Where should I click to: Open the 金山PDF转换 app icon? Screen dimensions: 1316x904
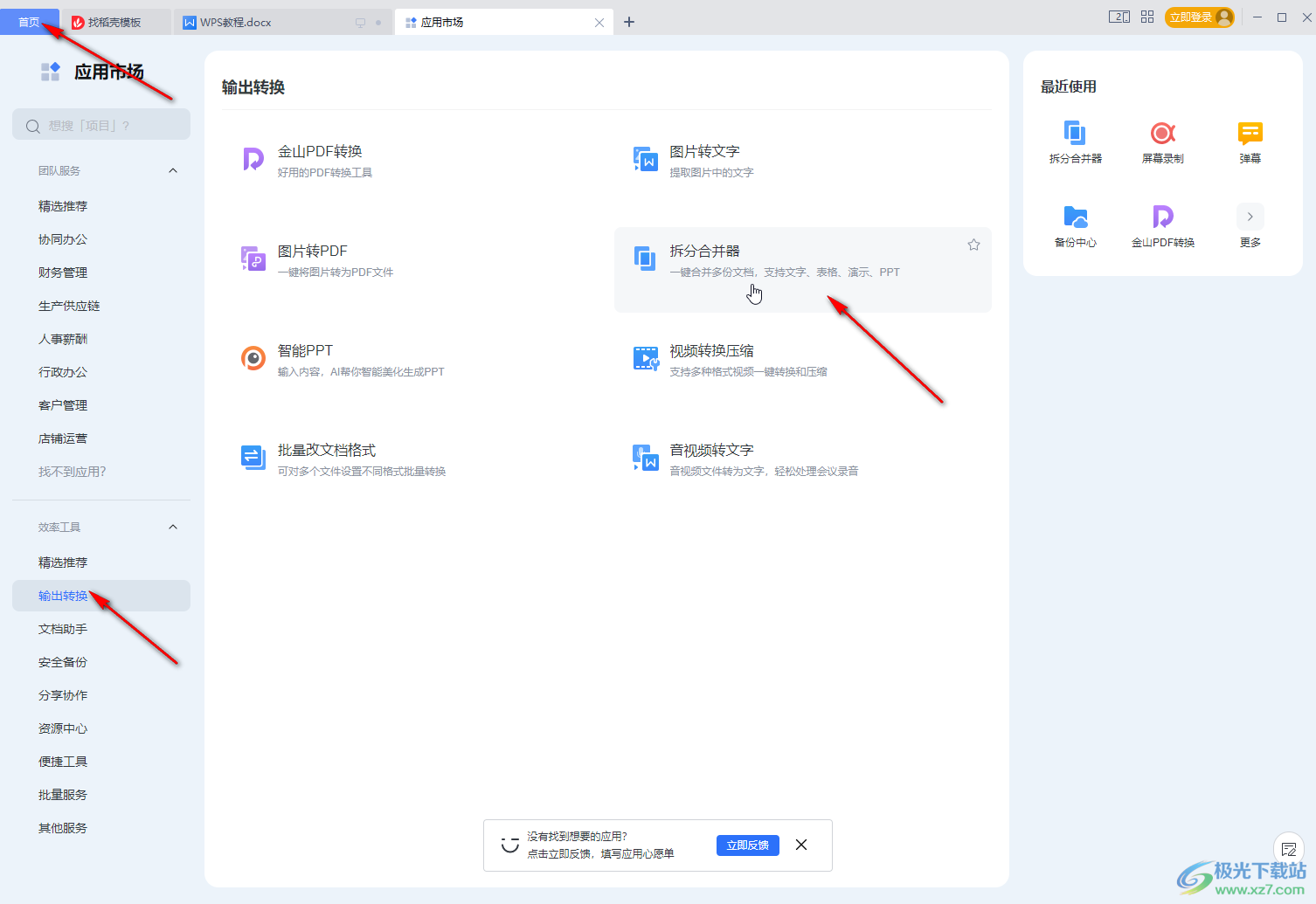pos(253,159)
